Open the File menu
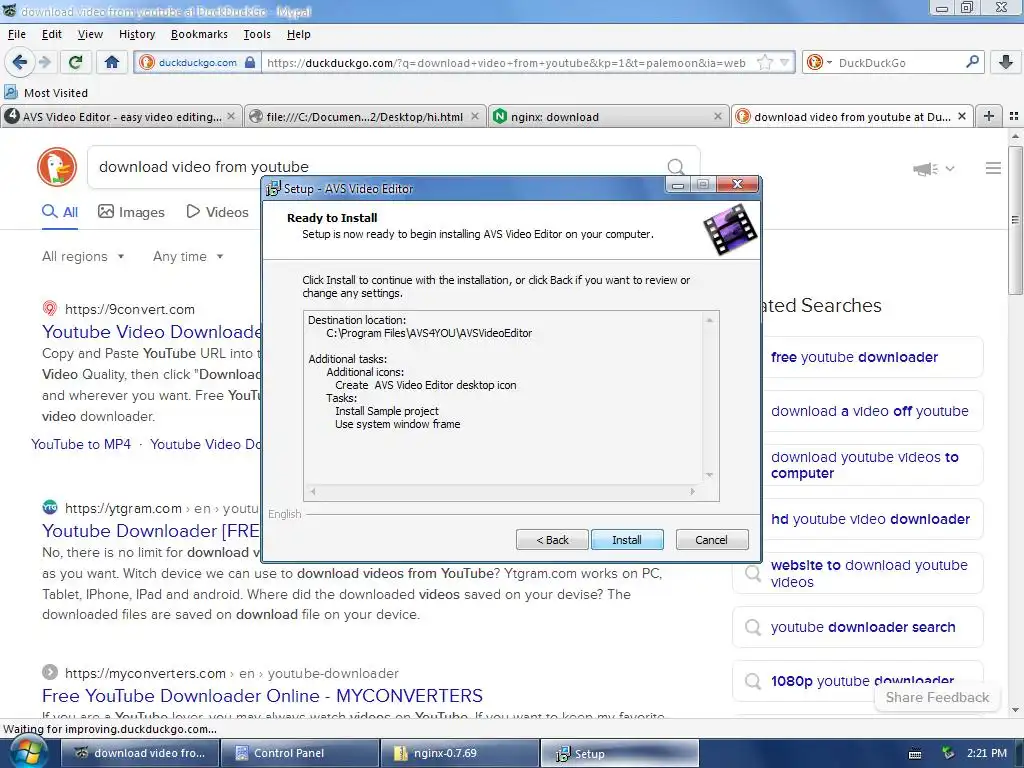The image size is (1024, 768). tap(16, 34)
